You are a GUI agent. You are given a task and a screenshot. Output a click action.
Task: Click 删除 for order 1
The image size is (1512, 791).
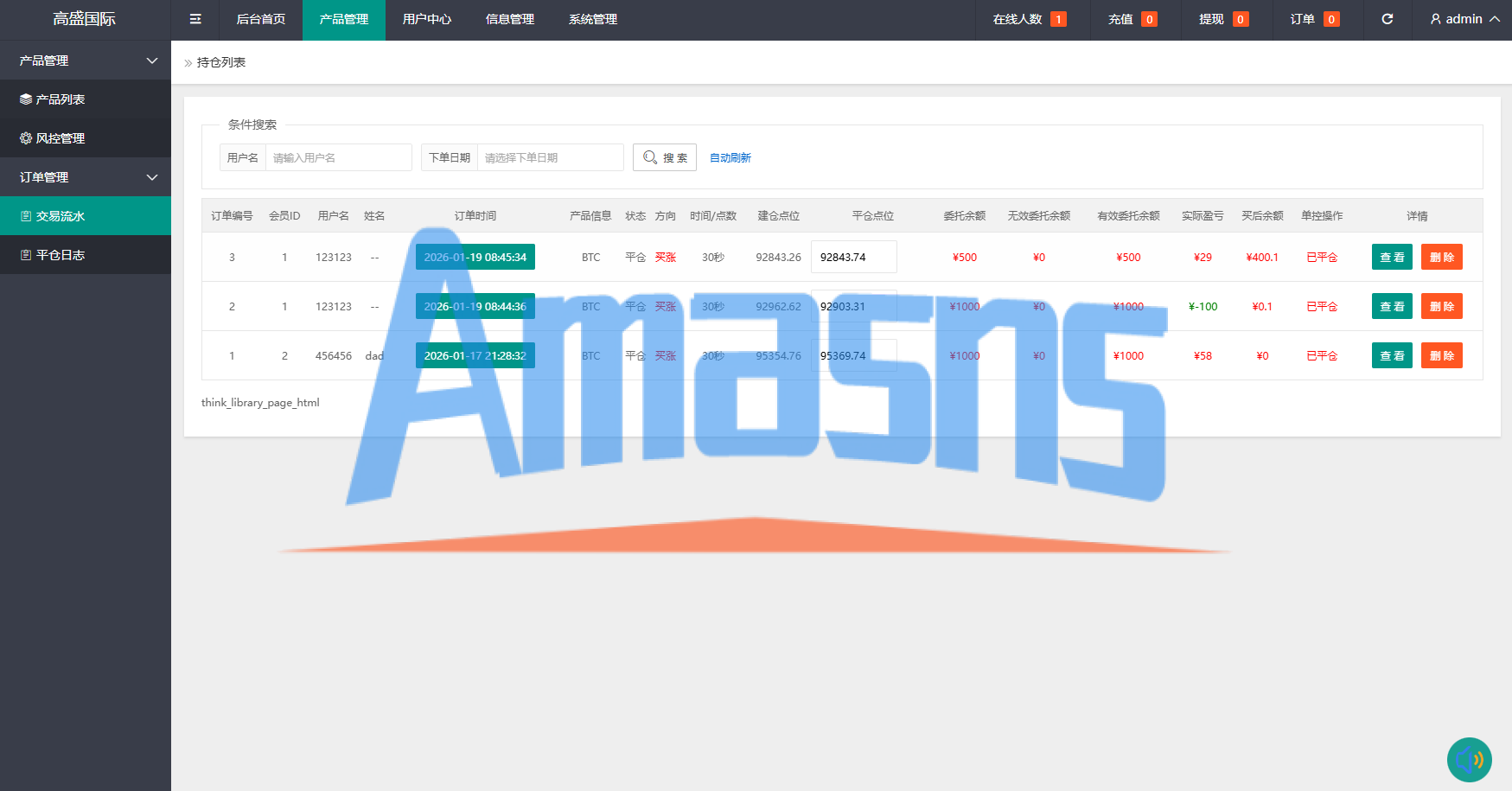pos(1442,355)
